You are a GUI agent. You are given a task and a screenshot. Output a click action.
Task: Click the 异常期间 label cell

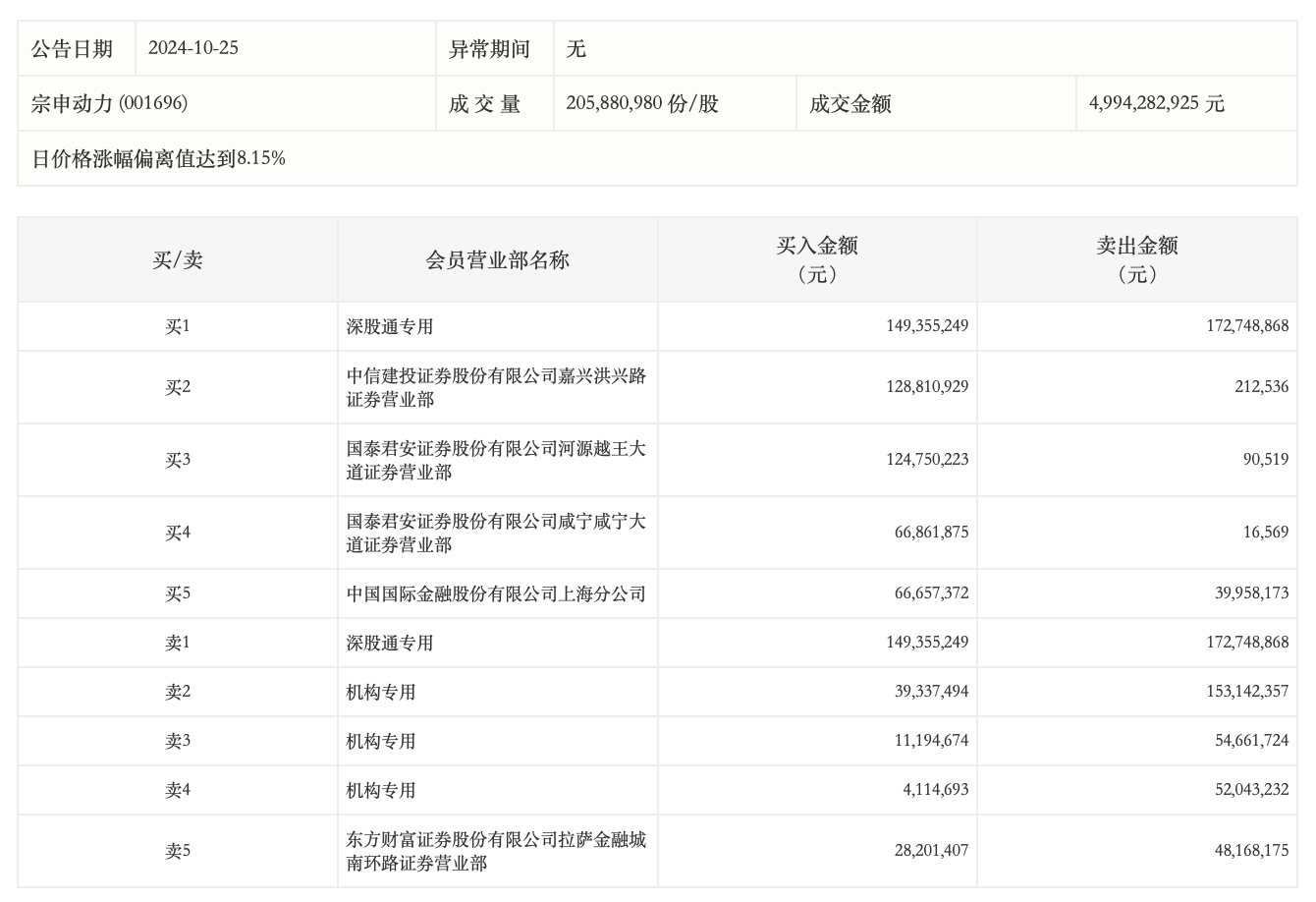[489, 48]
